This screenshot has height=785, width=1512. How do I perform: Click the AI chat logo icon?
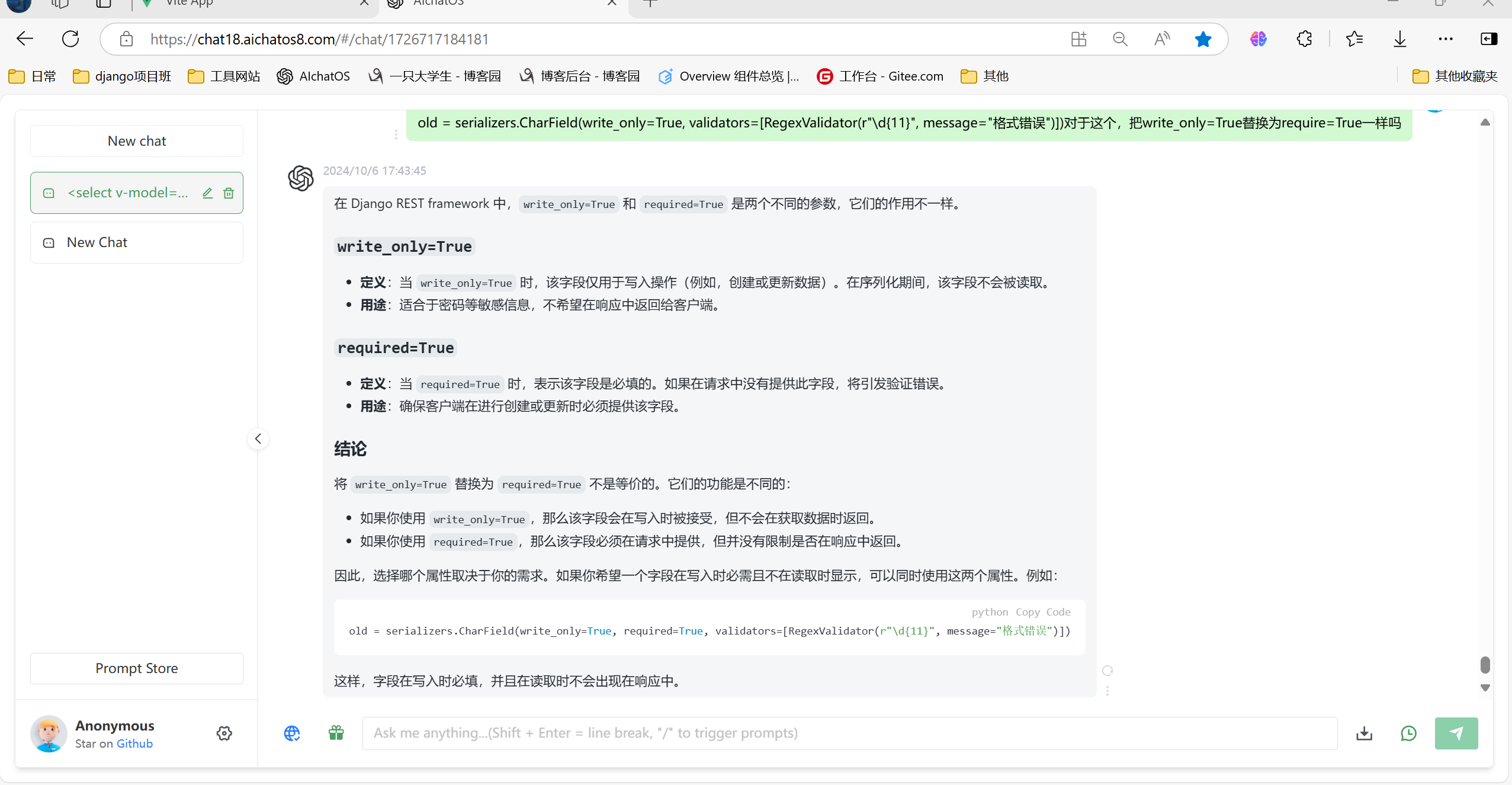[x=300, y=178]
